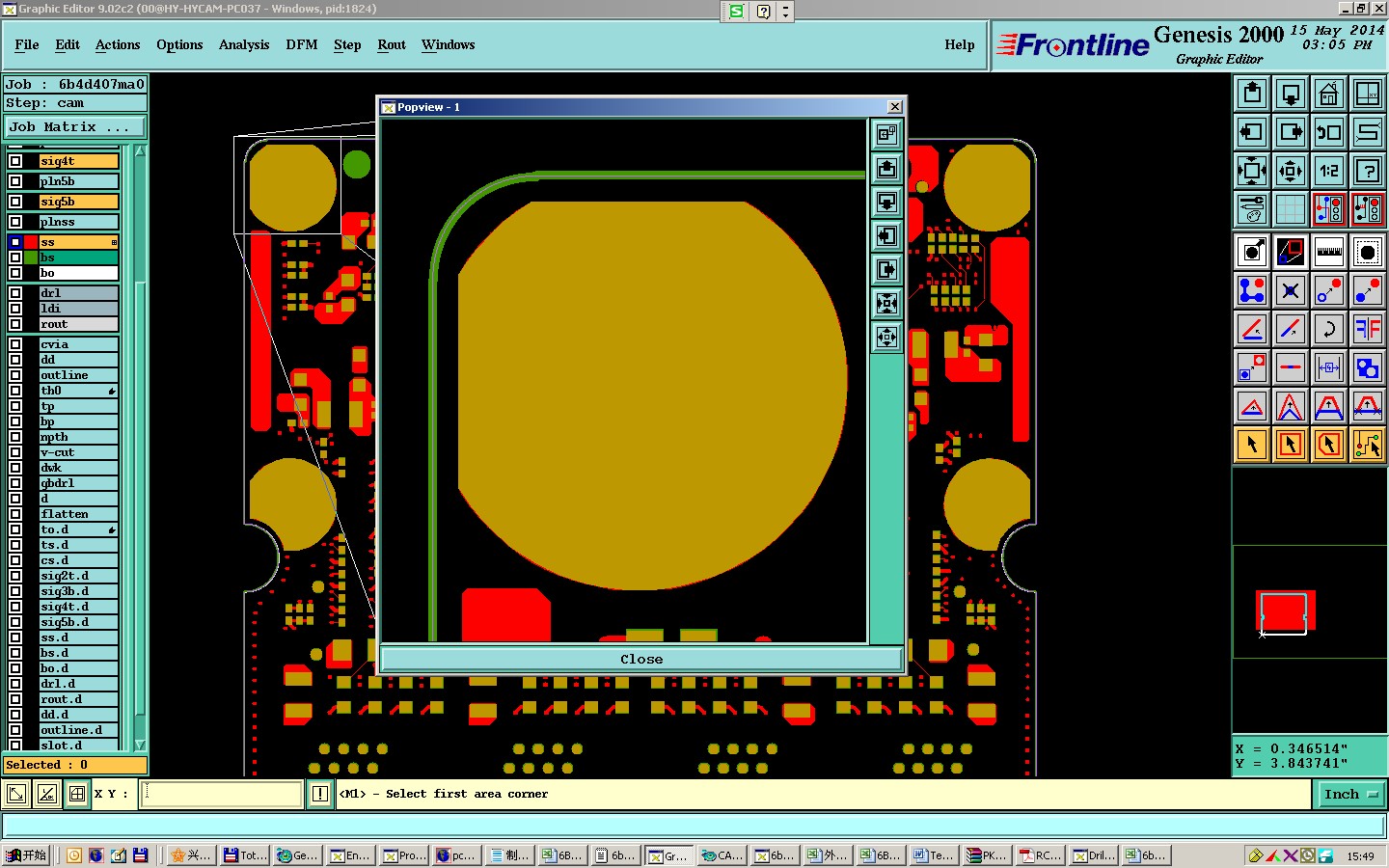Image resolution: width=1389 pixels, height=868 pixels.
Task: Click the previous view (undo zoom) icon
Action: pyautogui.click(x=1329, y=132)
